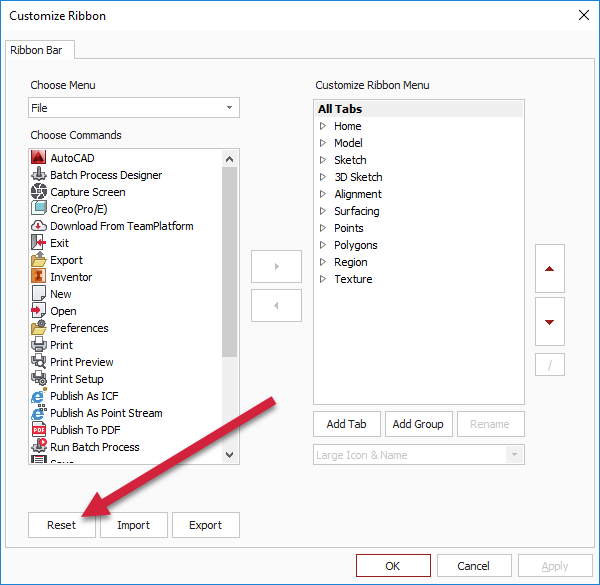The image size is (600, 585).
Task: Click the Publish As ICF icon
Action: [39, 396]
